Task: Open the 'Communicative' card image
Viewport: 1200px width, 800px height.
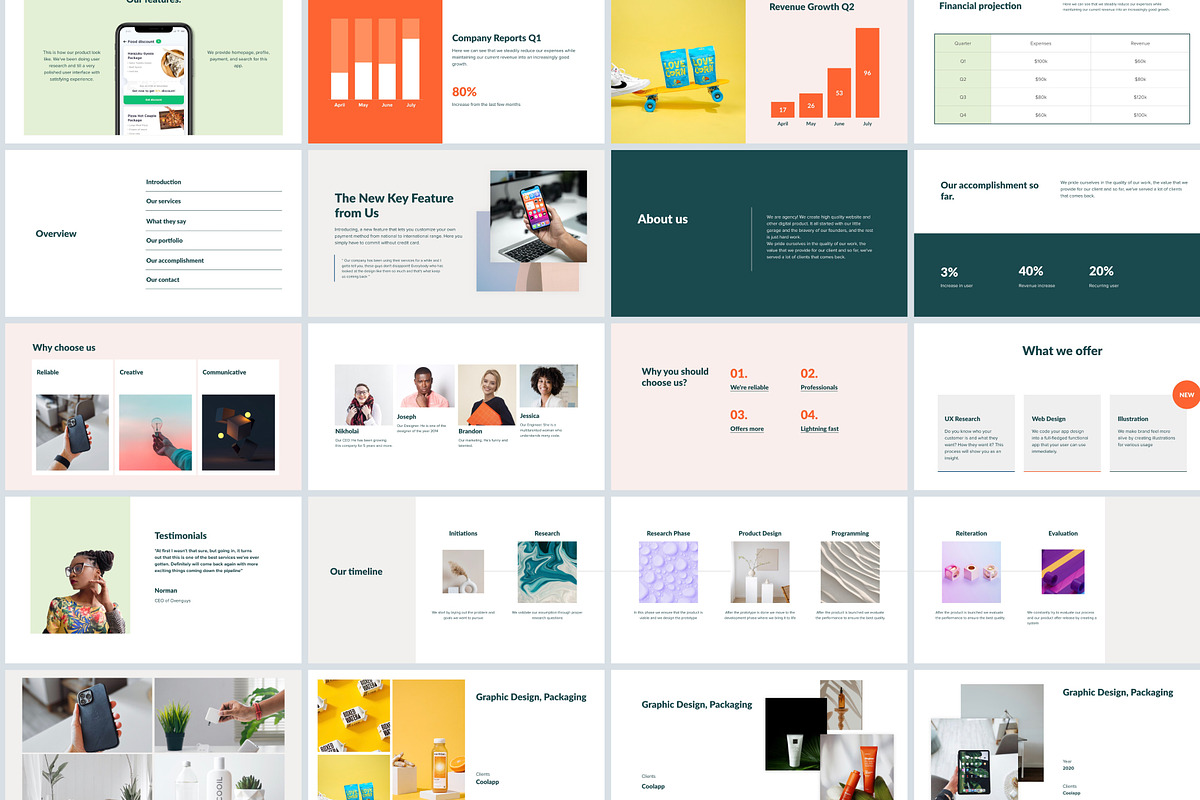Action: tap(238, 432)
